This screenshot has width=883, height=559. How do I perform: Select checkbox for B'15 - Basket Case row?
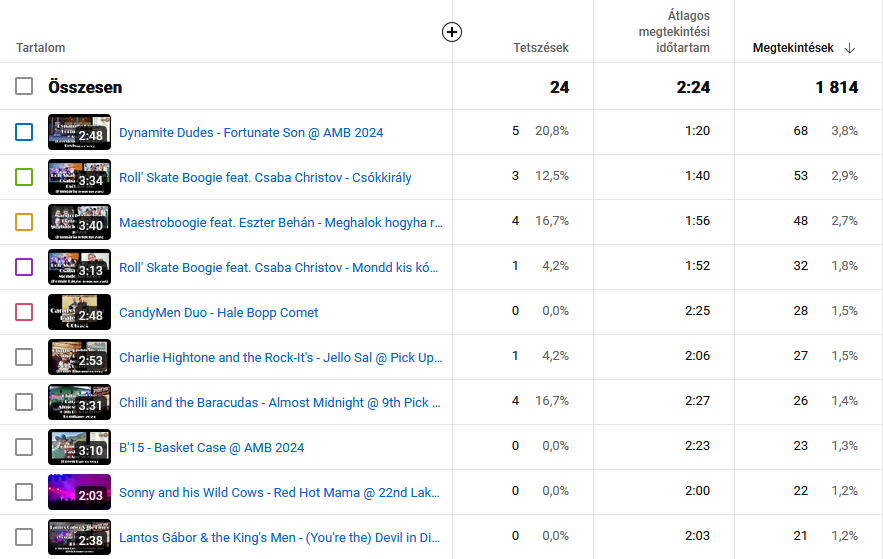[24, 447]
